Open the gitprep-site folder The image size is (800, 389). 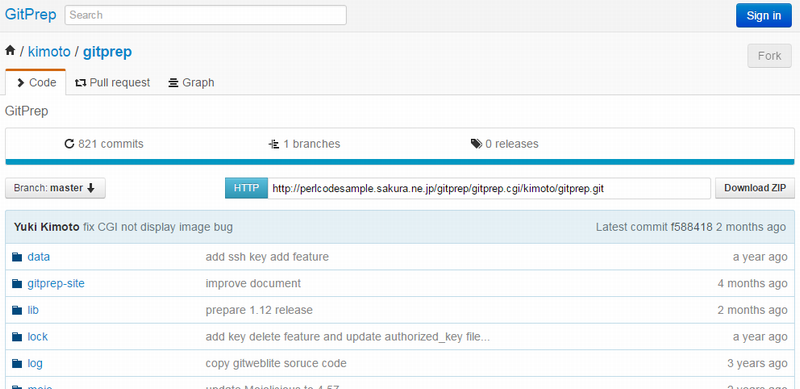point(56,283)
